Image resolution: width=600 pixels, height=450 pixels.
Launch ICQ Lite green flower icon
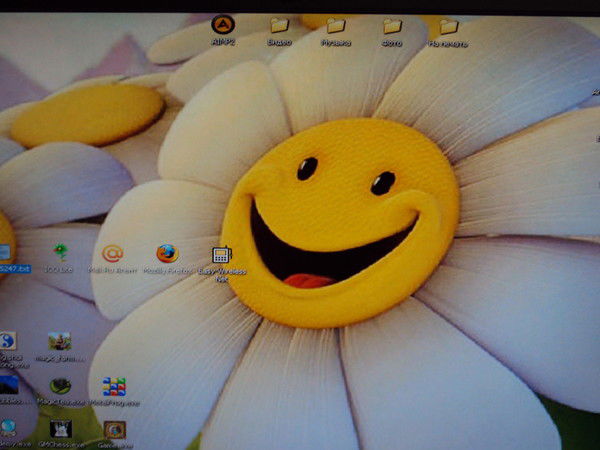pyautogui.click(x=61, y=253)
